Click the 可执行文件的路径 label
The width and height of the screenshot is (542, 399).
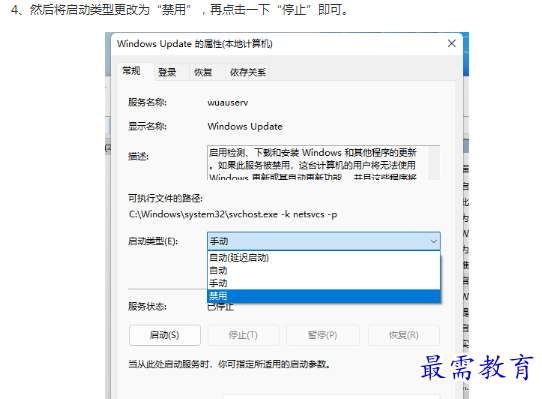[x=165, y=198]
